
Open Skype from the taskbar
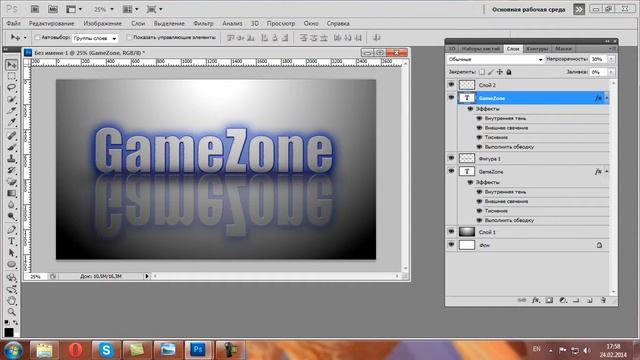106,350
